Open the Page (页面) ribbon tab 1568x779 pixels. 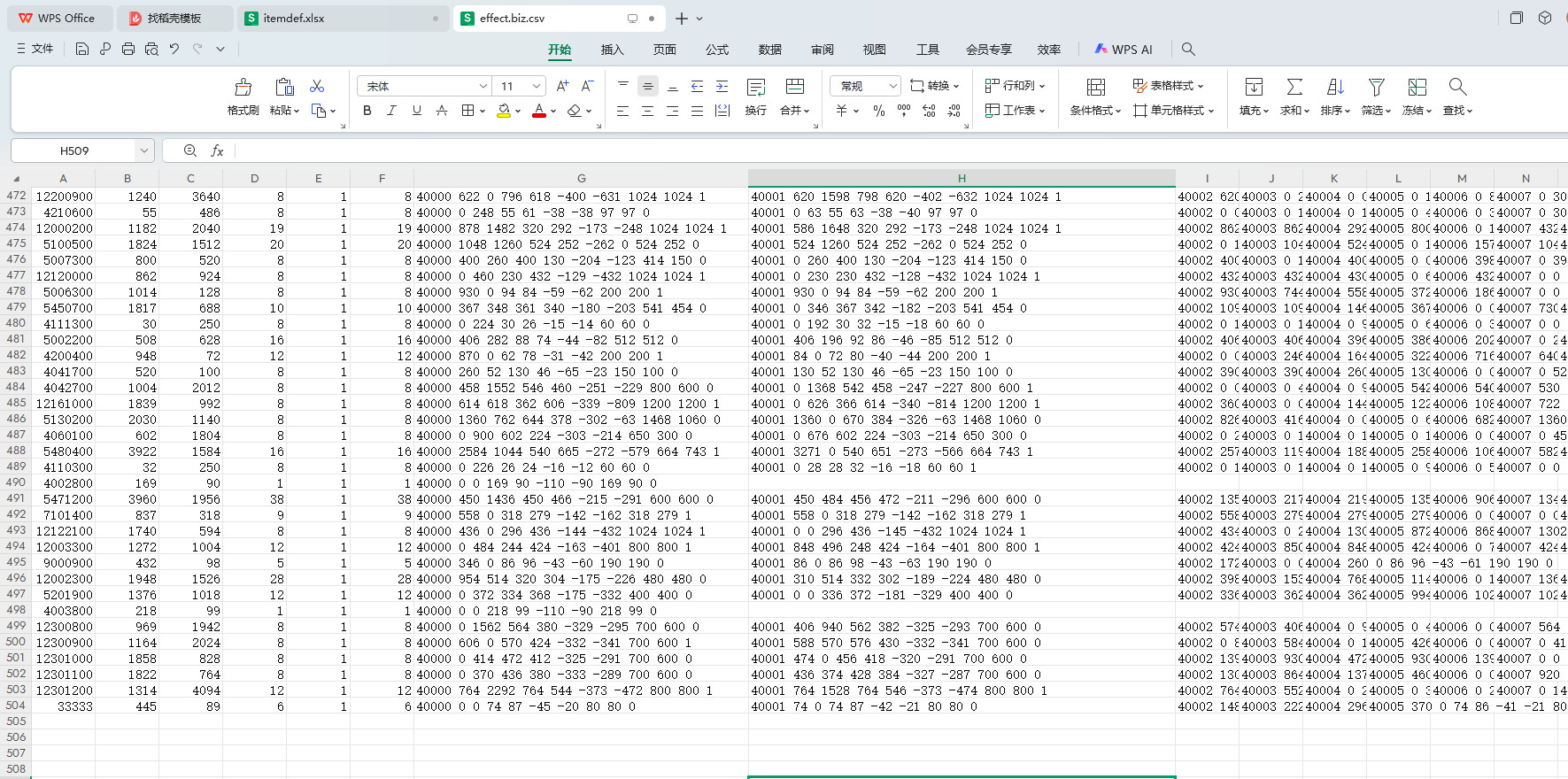[665, 50]
